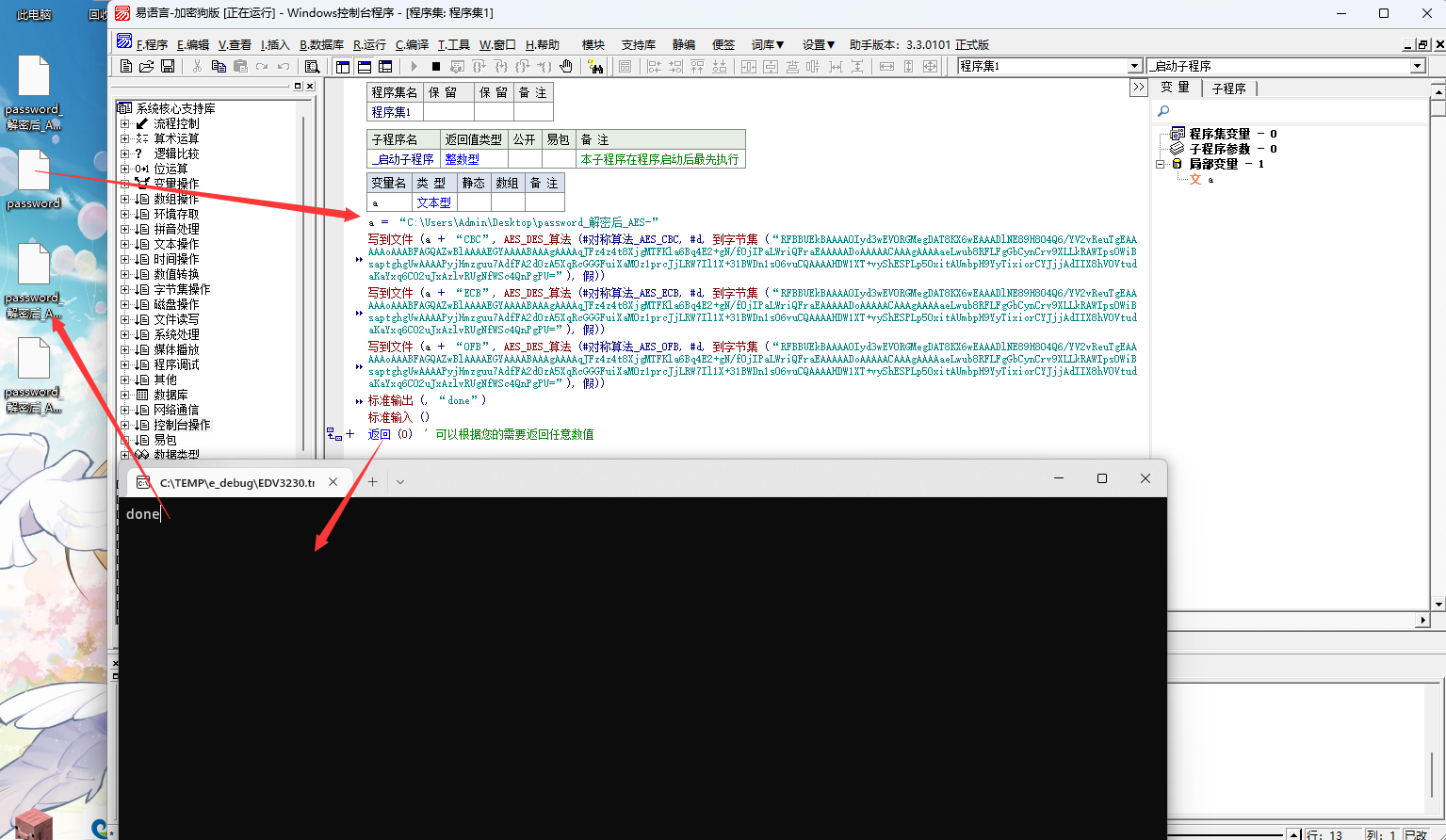Image resolution: width=1446 pixels, height=840 pixels.
Task: Click the New file toolbar icon
Action: click(x=126, y=66)
